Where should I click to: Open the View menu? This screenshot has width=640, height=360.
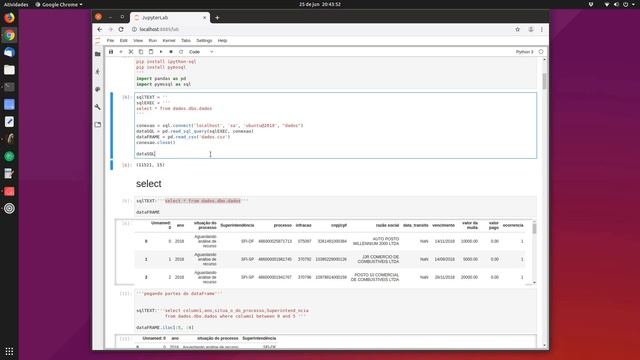pyautogui.click(x=138, y=41)
